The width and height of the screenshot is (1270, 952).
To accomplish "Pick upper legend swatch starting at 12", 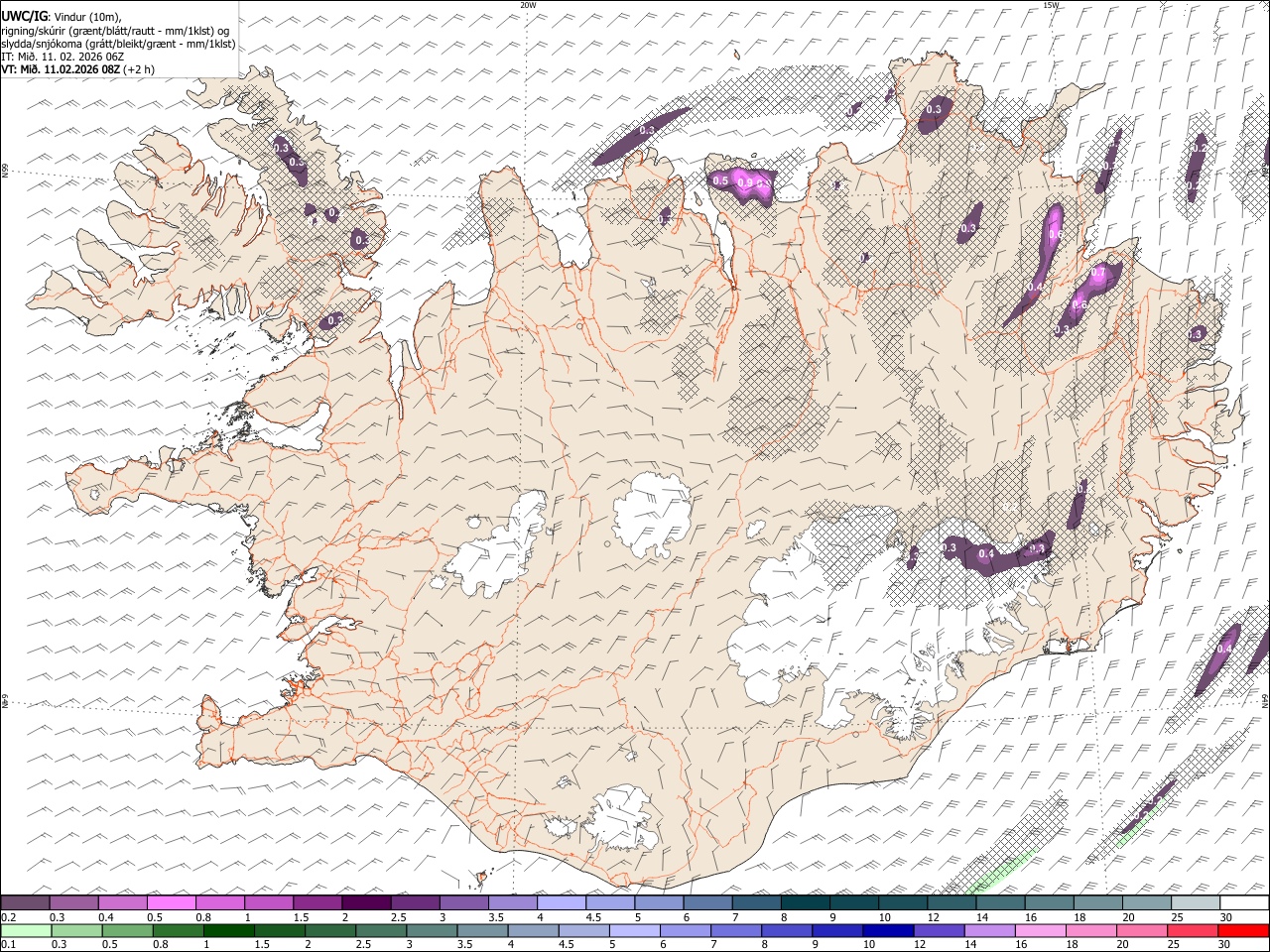I will click(952, 903).
